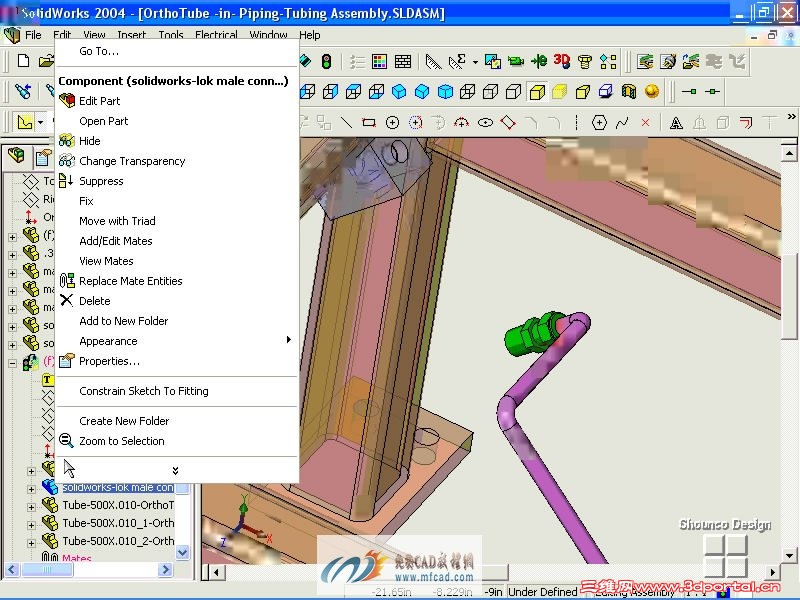Open Sketch button dropdown arrow
Image resolution: width=800 pixels, height=600 pixels.
[x=41, y=122]
